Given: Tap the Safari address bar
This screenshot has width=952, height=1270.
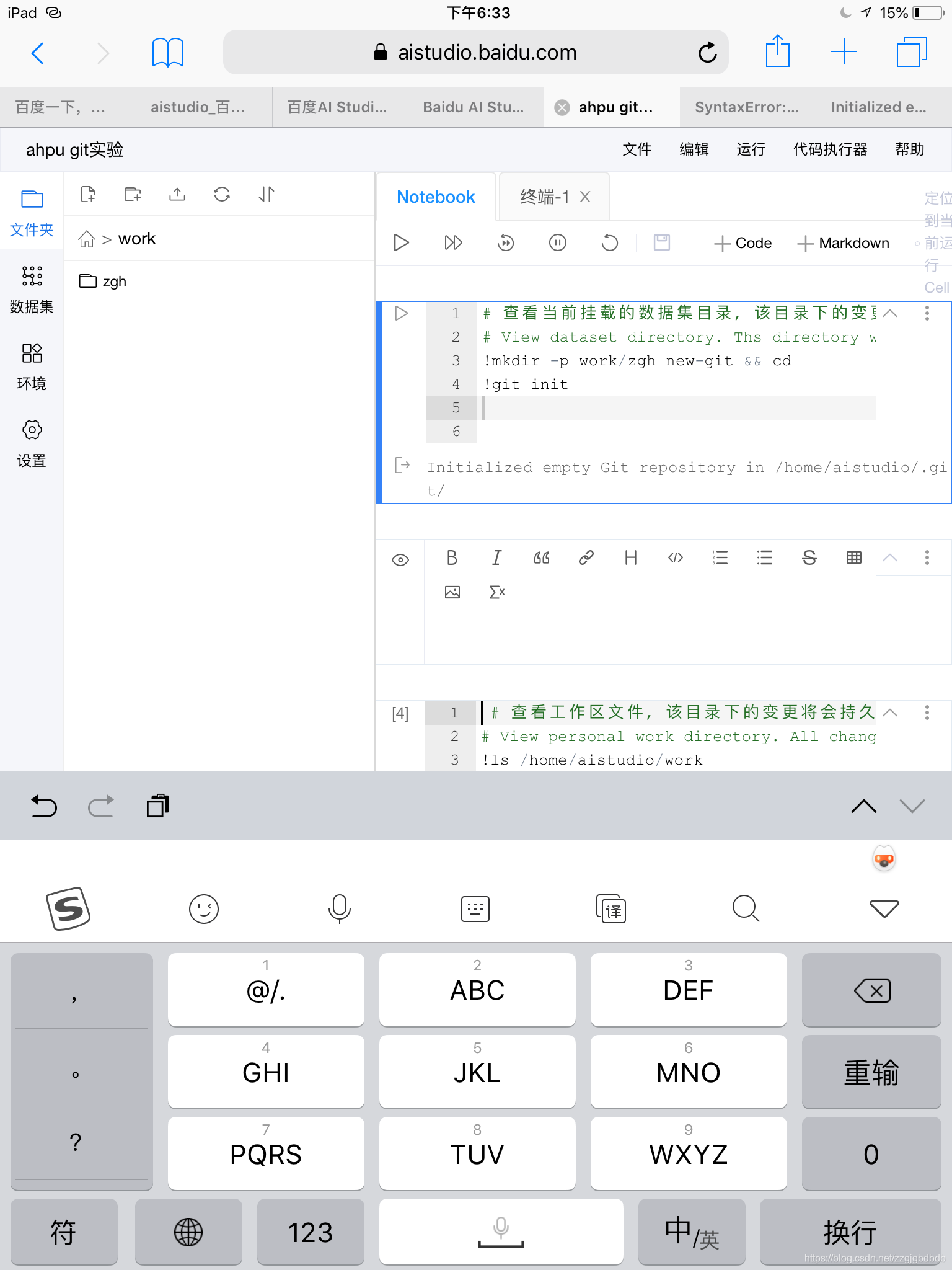Looking at the screenshot, I should coord(475,53).
